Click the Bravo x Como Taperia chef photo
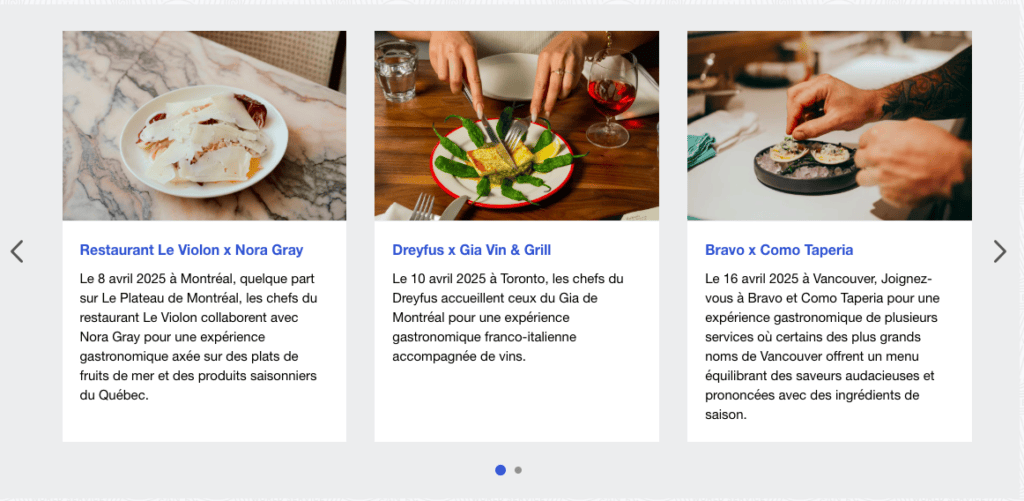Image resolution: width=1024 pixels, height=501 pixels. 829,125
